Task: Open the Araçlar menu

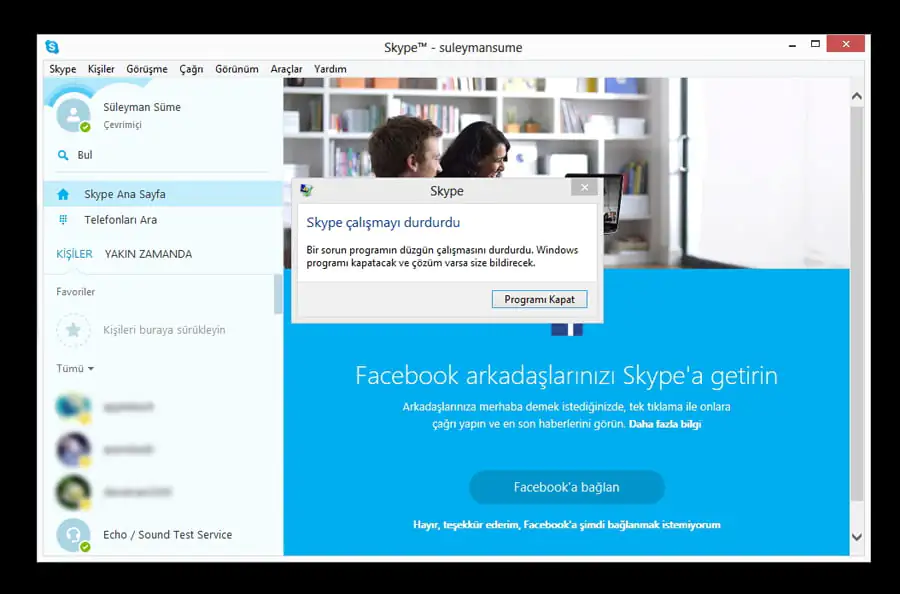Action: click(x=286, y=69)
